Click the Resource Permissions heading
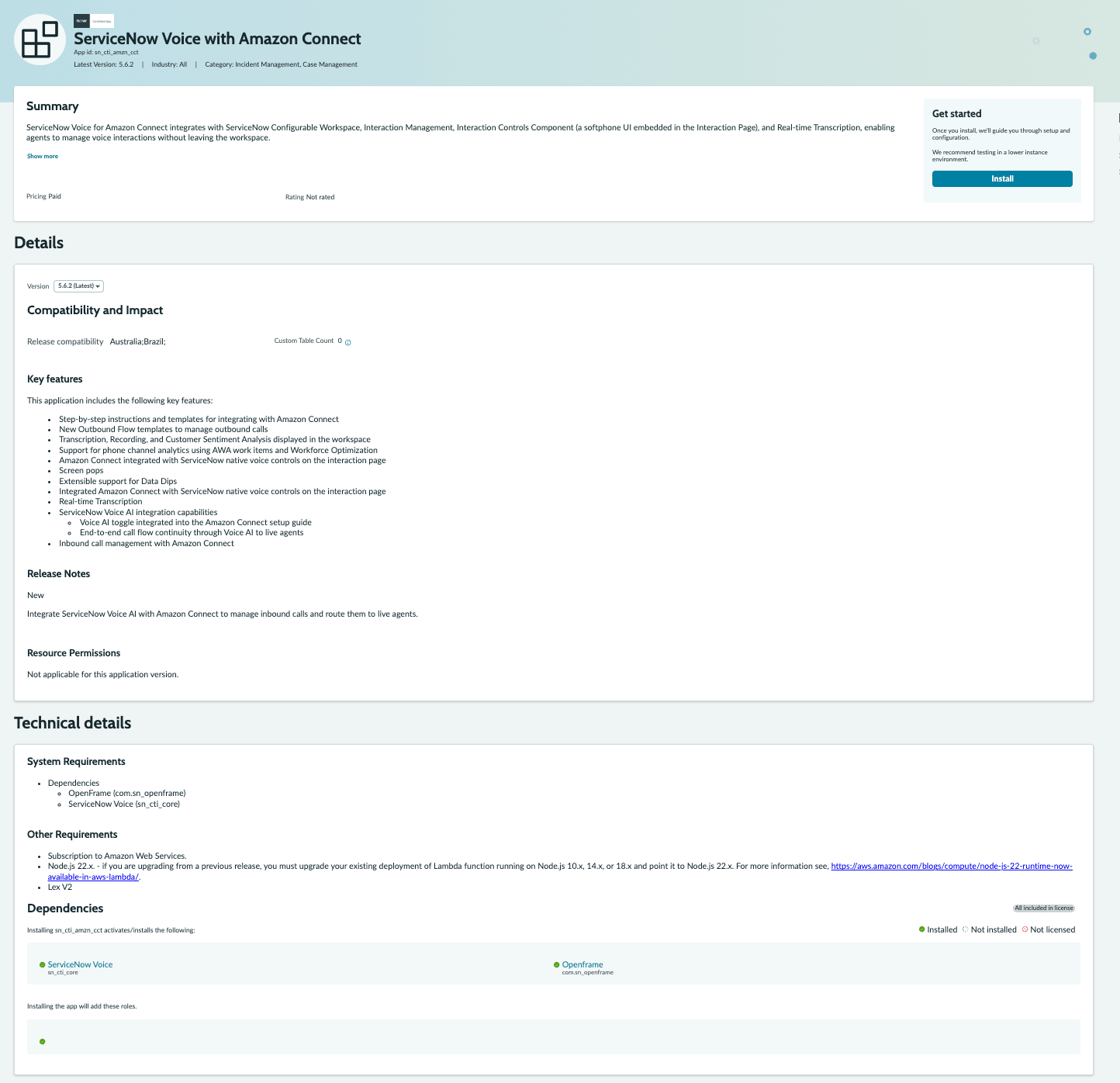 (74, 653)
